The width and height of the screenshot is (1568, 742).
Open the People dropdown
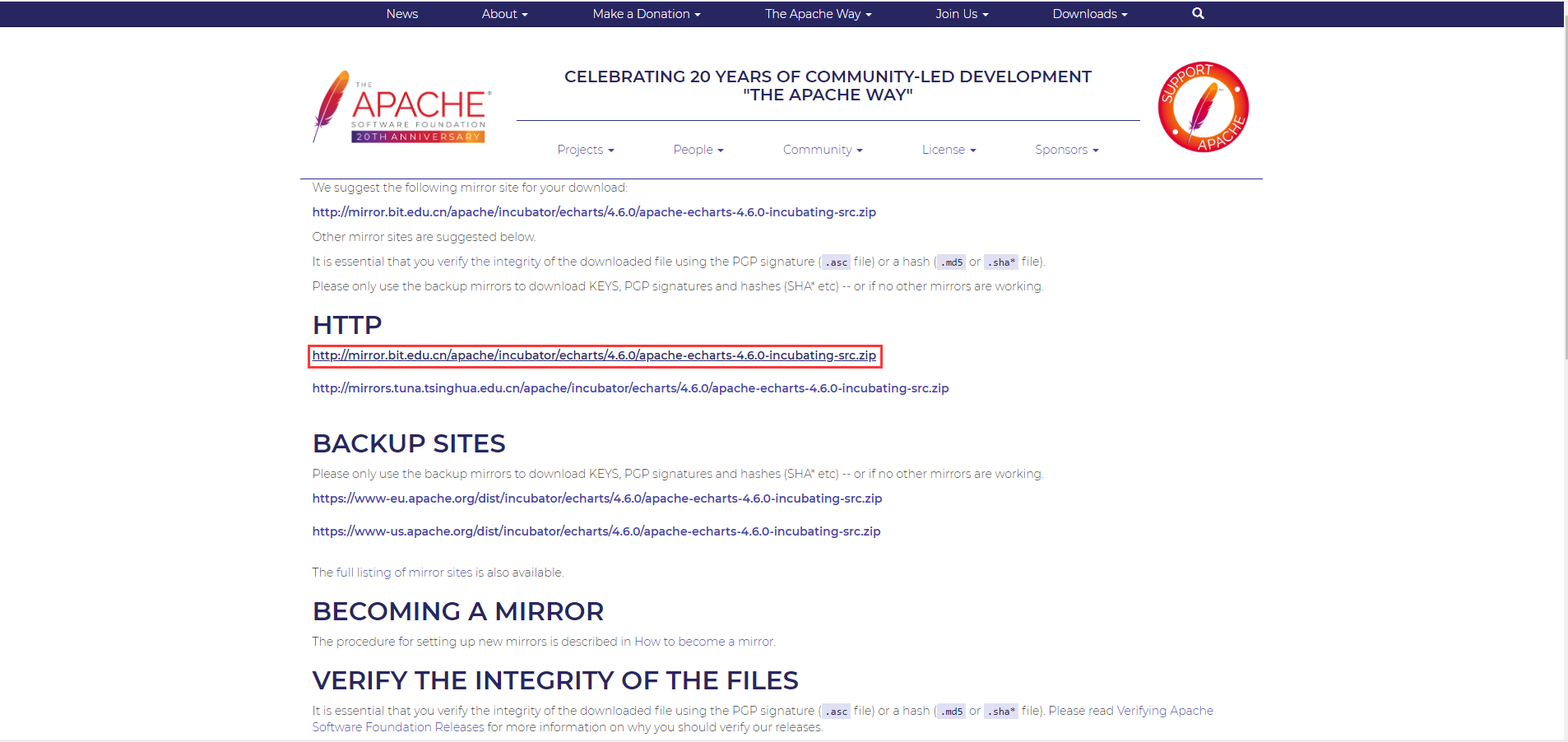pos(698,150)
